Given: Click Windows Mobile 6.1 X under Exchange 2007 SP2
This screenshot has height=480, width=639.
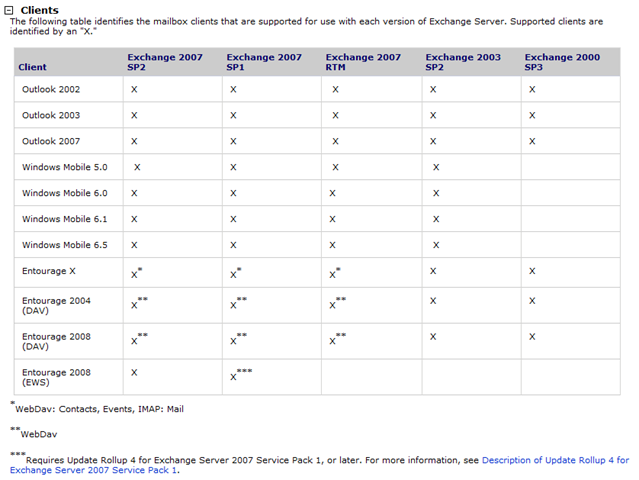Looking at the screenshot, I should [134, 219].
